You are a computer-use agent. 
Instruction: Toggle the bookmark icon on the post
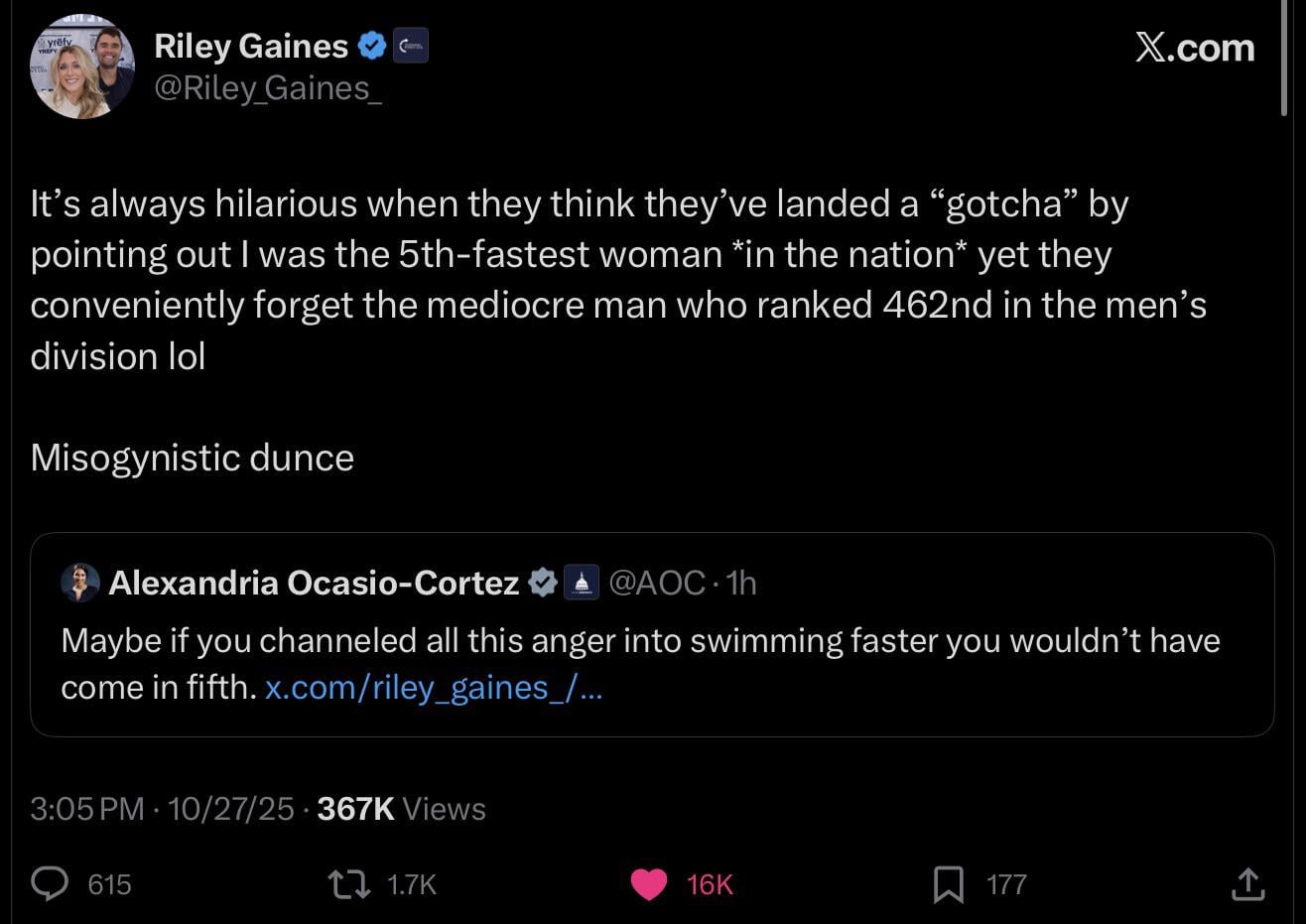pyautogui.click(x=948, y=883)
